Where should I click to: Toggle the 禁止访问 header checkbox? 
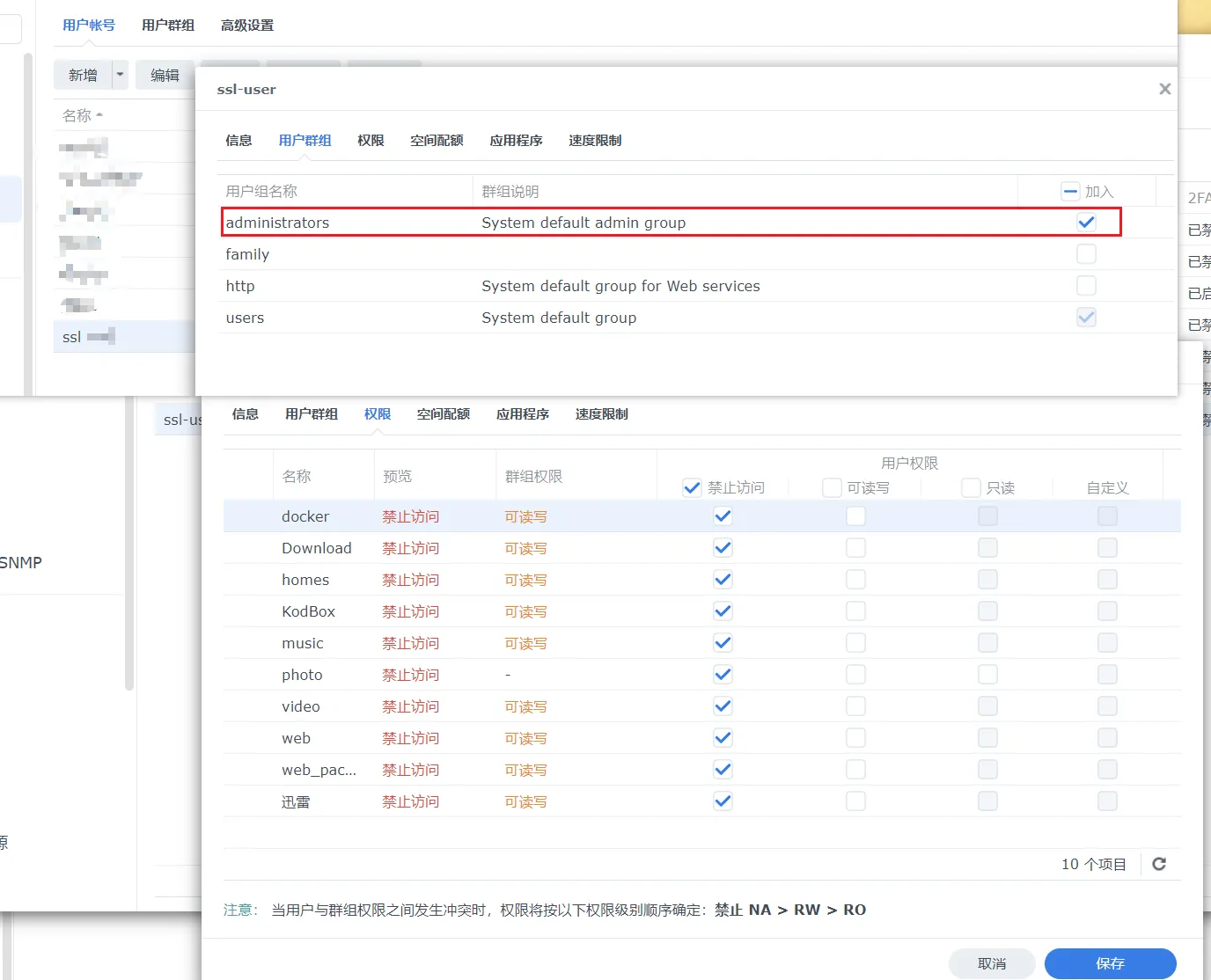tap(692, 487)
